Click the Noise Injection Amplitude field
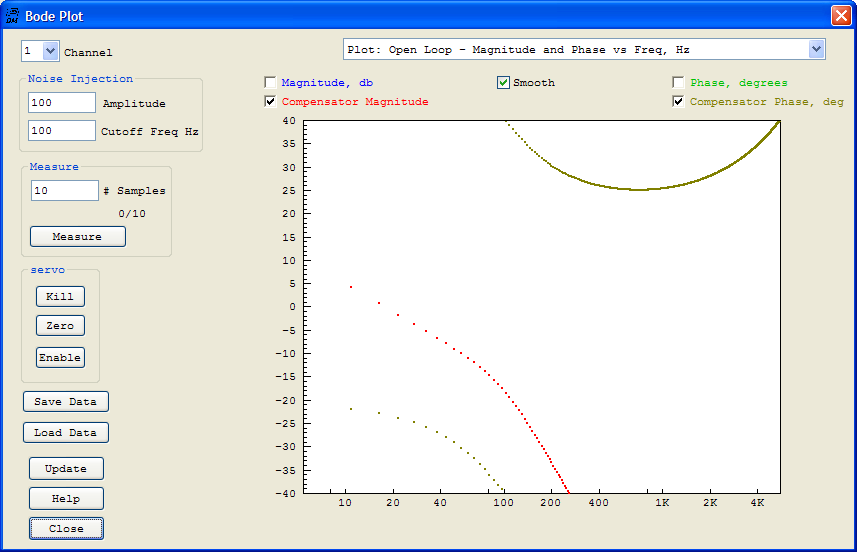The width and height of the screenshot is (857, 552). [x=62, y=103]
